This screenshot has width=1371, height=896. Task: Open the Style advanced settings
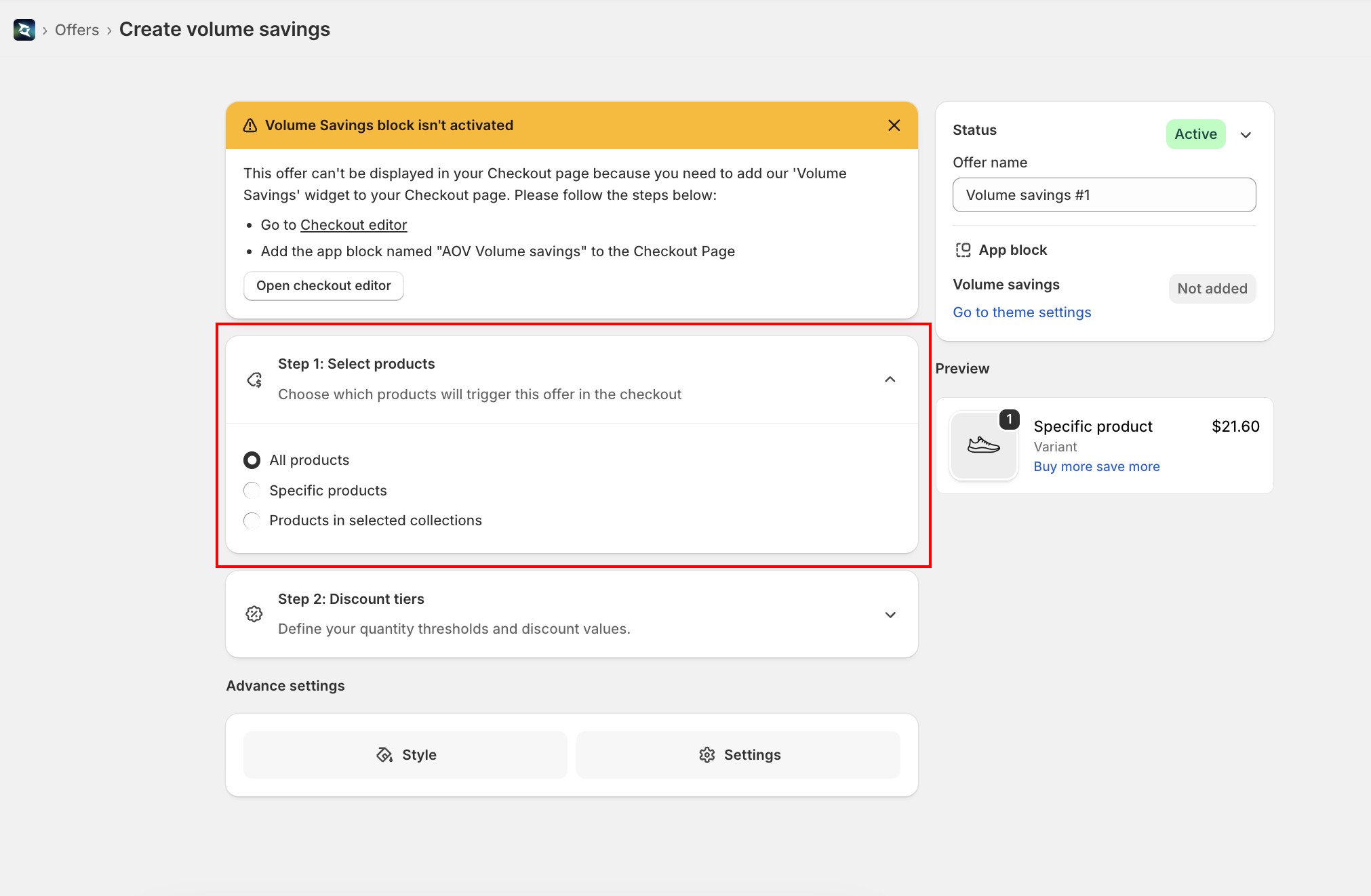[405, 755]
